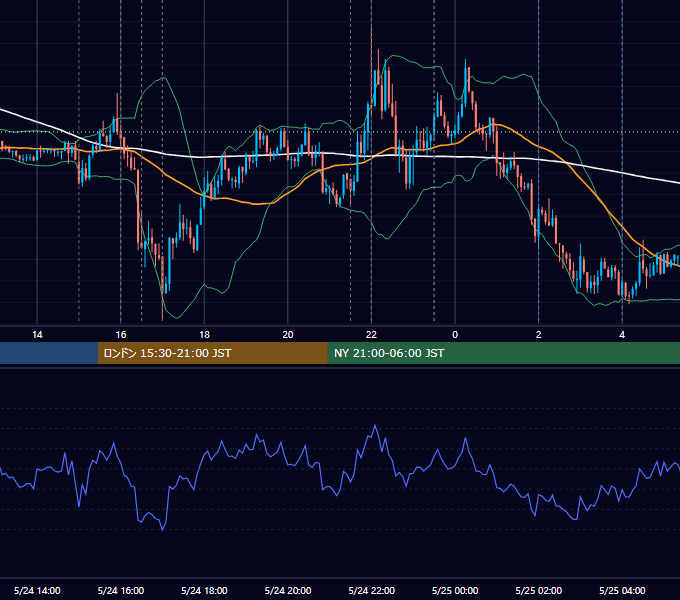Click the blue session band before London
Image resolution: width=680 pixels, height=600 pixels.
click(x=49, y=353)
